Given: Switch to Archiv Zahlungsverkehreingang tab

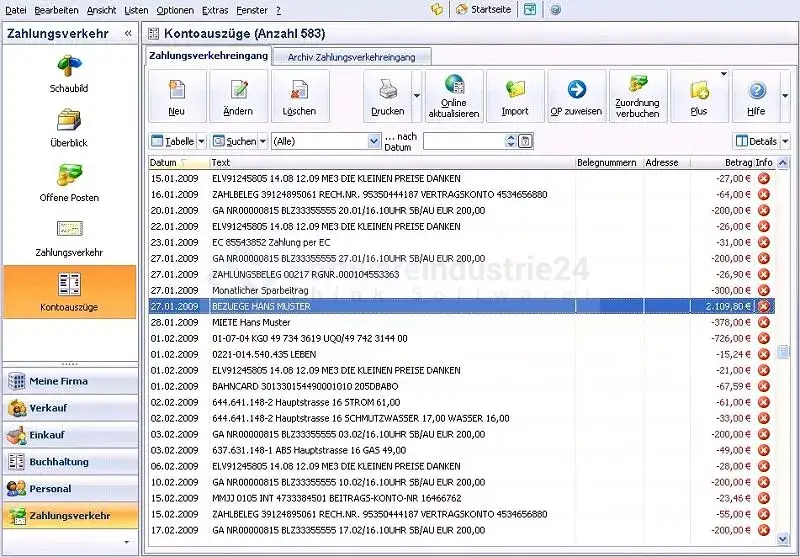Looking at the screenshot, I should tap(351, 57).
